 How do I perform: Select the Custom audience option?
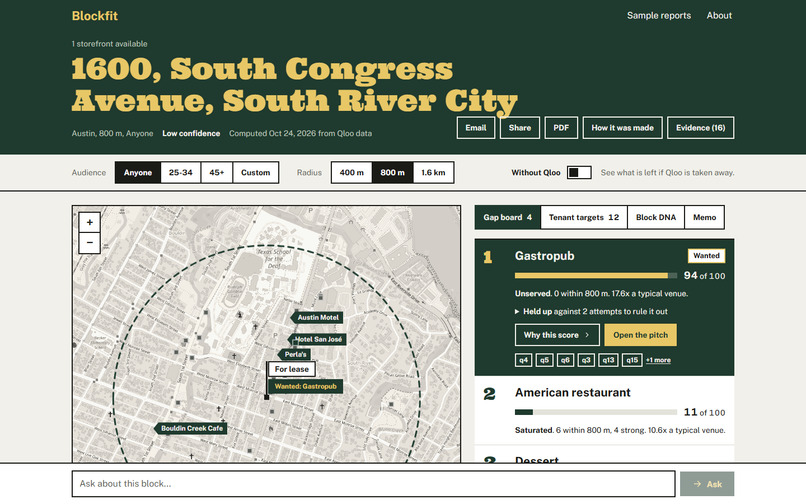tap(255, 172)
